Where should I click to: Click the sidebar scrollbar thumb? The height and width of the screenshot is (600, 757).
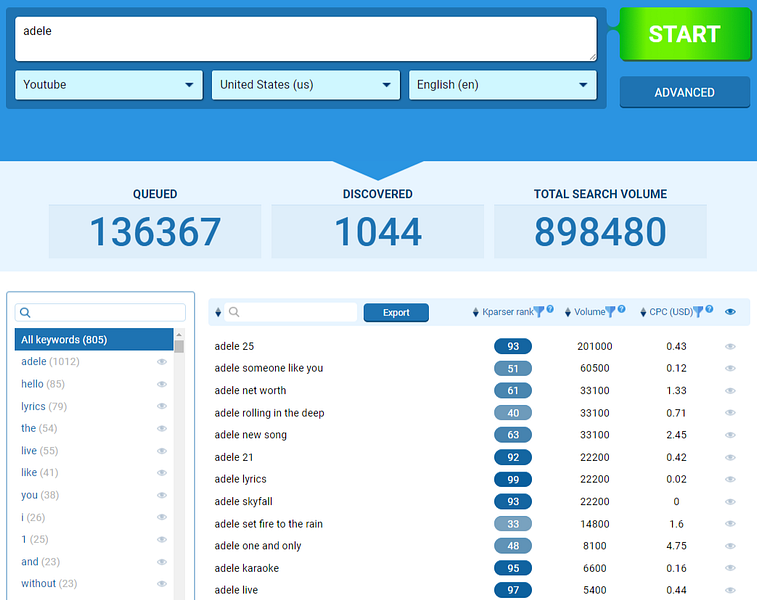(x=179, y=347)
